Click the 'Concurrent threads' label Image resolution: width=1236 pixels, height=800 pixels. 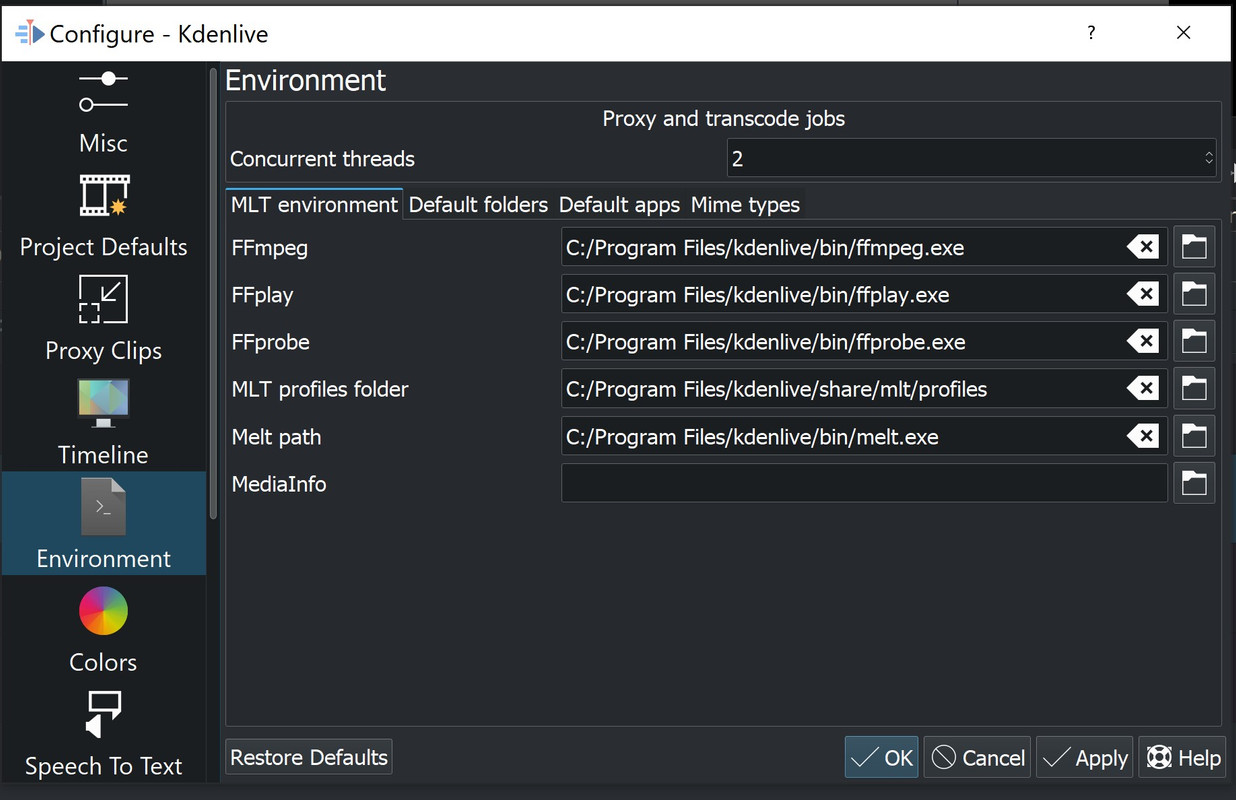tap(322, 158)
